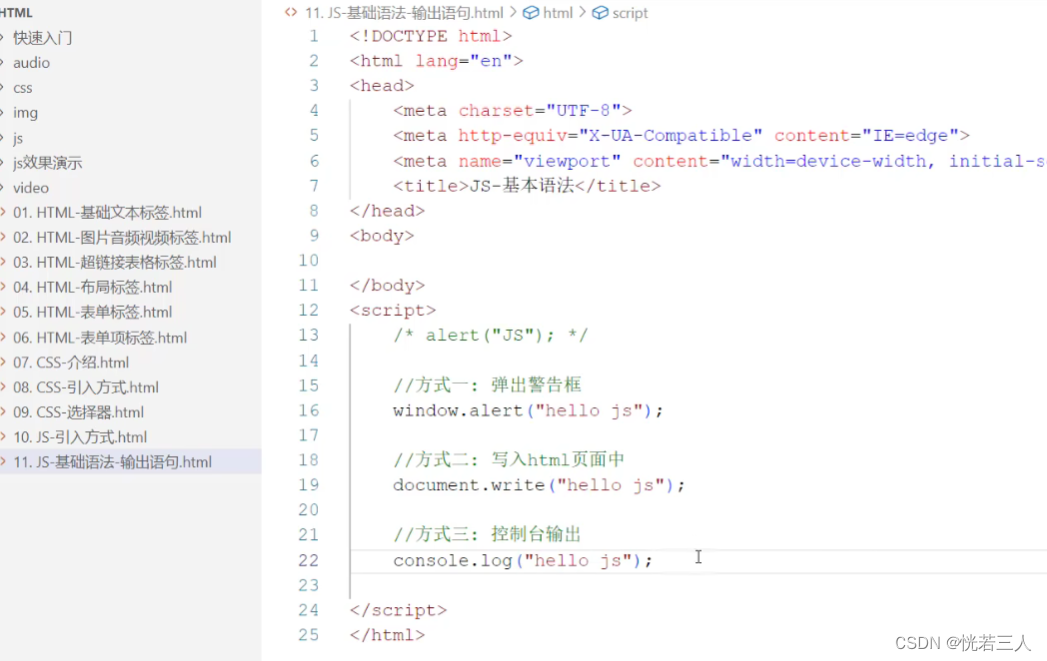Open 01. HTML-基础文本标签.html file
Viewport: 1047px width, 661px height.
click(x=108, y=212)
